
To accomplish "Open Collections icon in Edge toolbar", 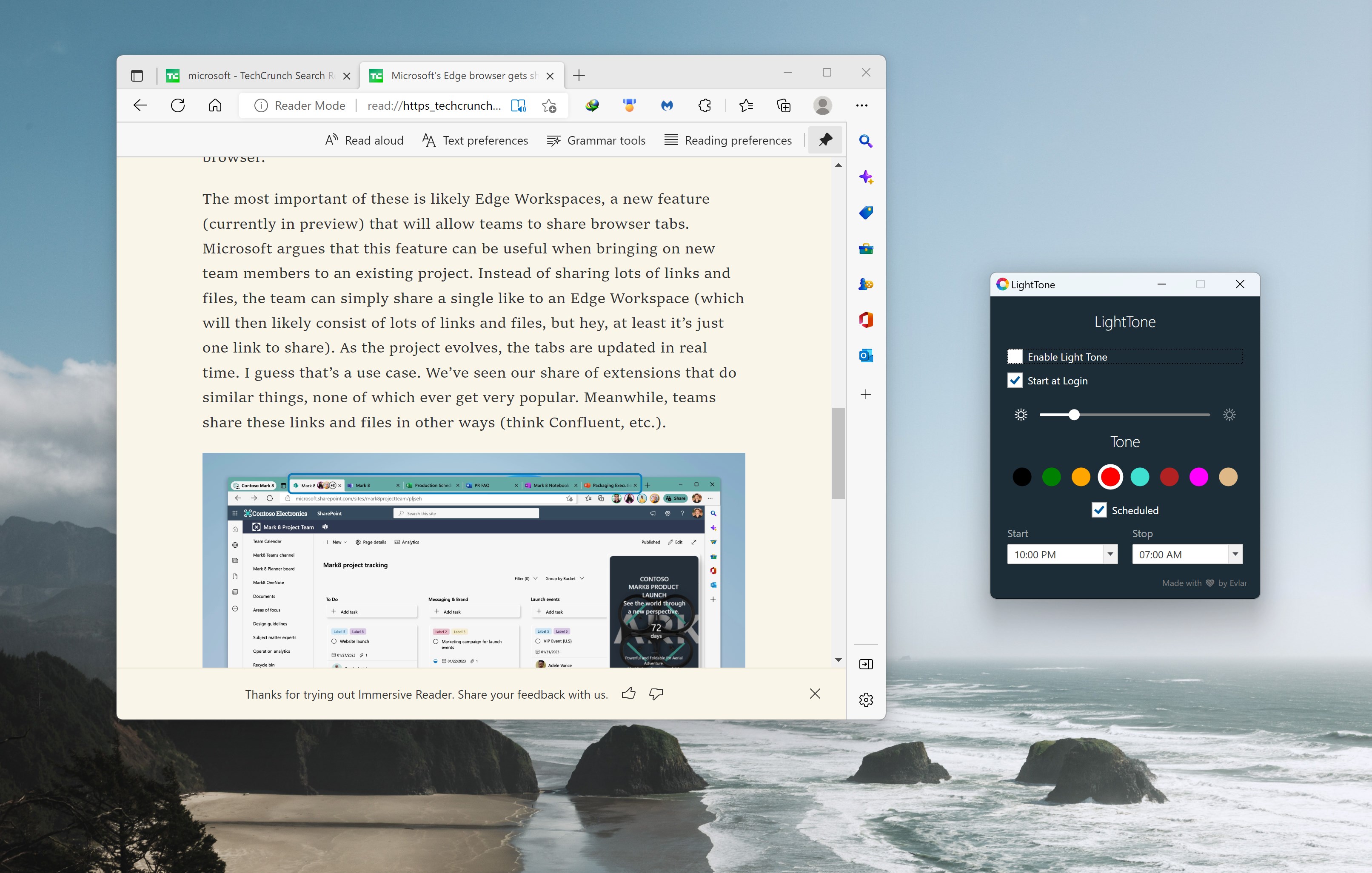I will (784, 105).
